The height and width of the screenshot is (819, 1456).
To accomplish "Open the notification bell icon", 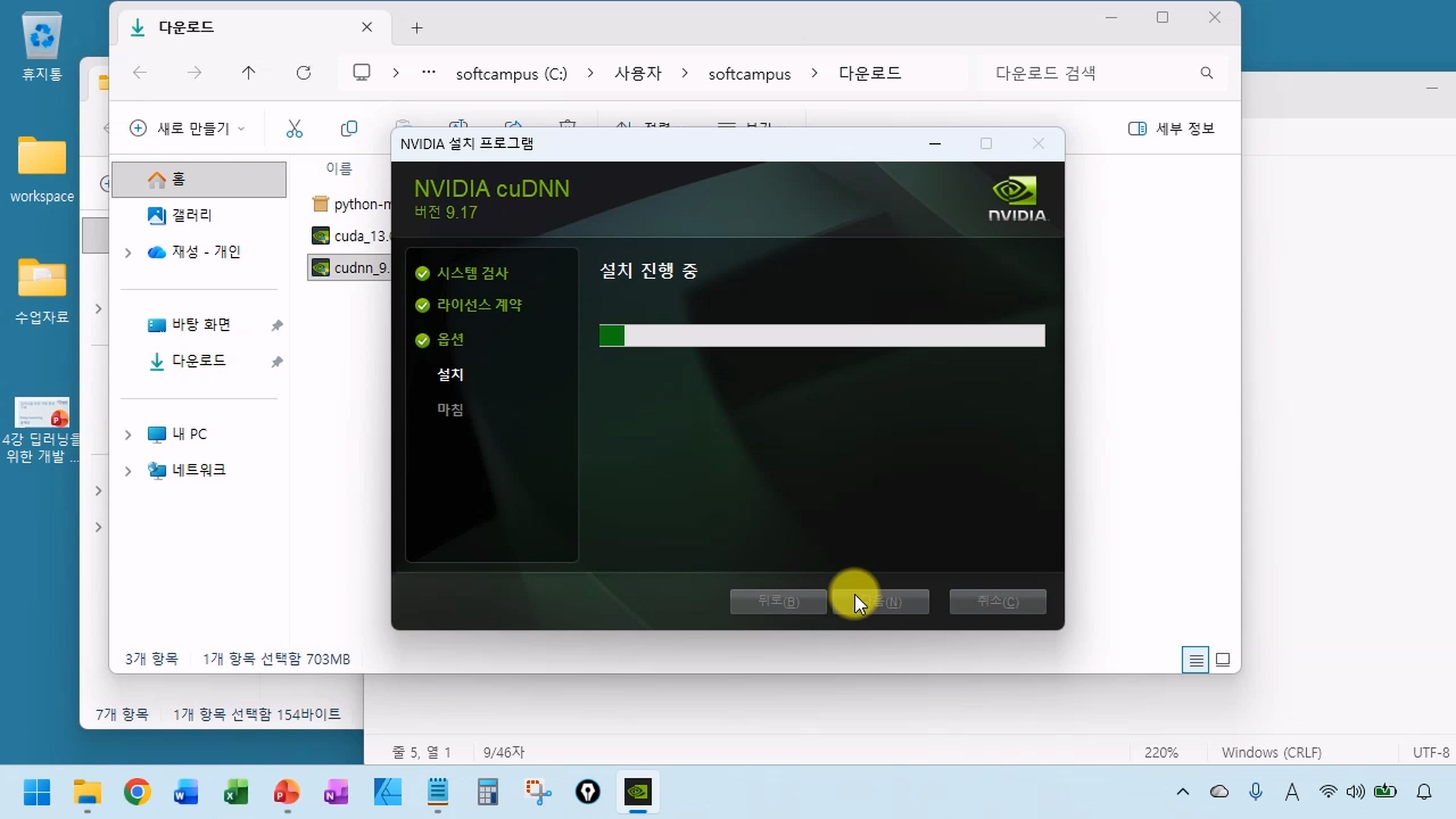I will [1424, 792].
